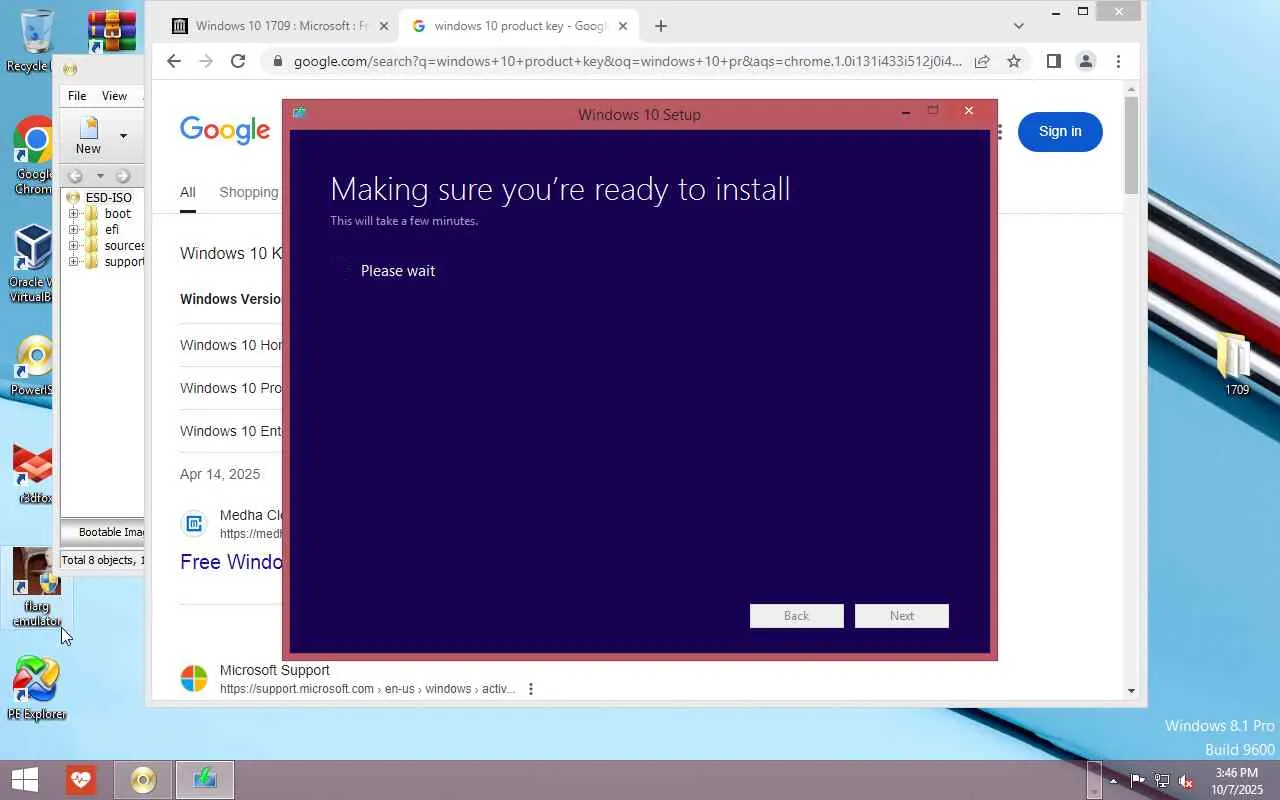Select the efi folder in the tree

112,230
